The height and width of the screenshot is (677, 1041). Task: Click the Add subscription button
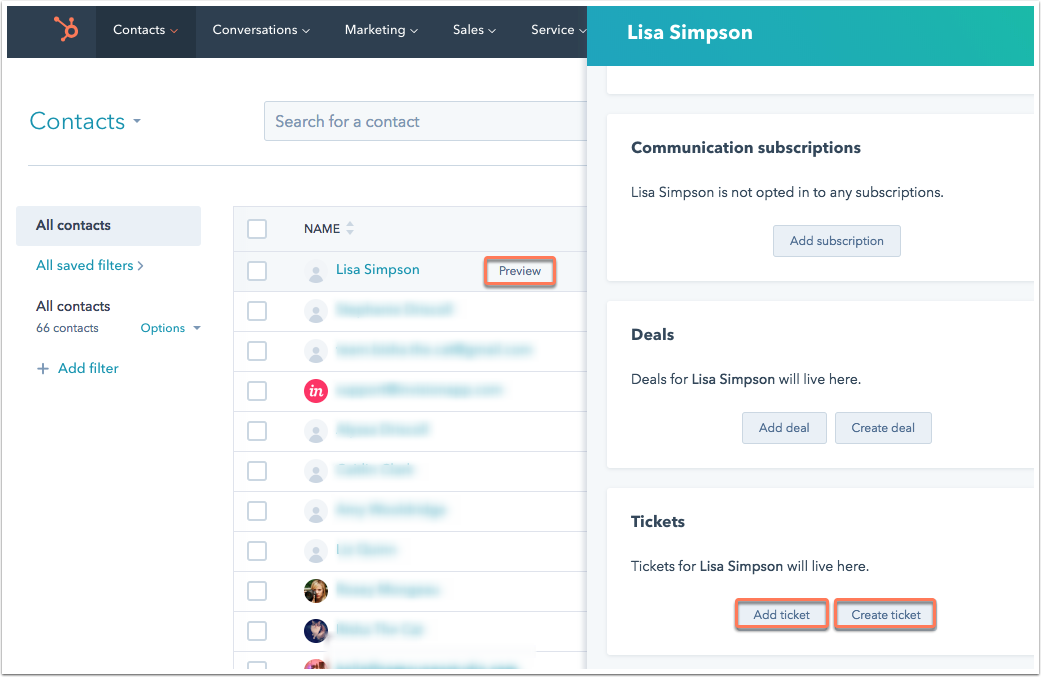pyautogui.click(x=836, y=240)
